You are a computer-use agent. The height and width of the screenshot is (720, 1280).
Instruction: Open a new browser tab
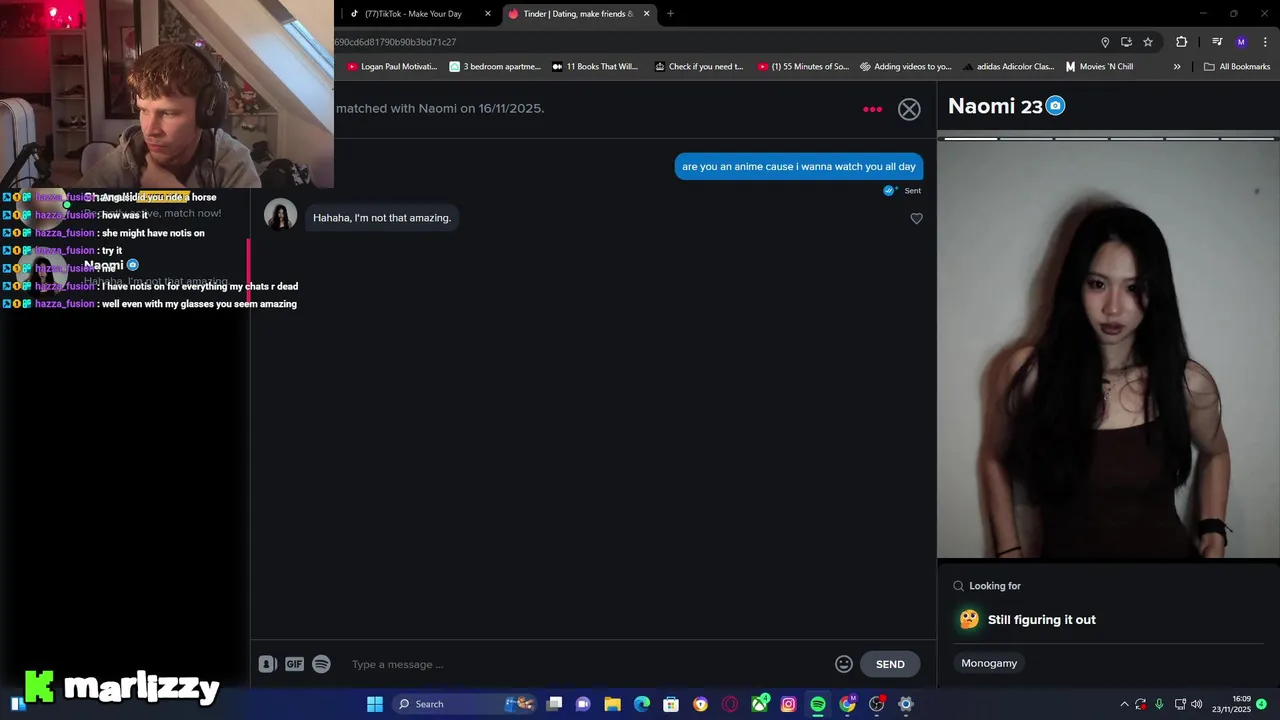pos(670,14)
